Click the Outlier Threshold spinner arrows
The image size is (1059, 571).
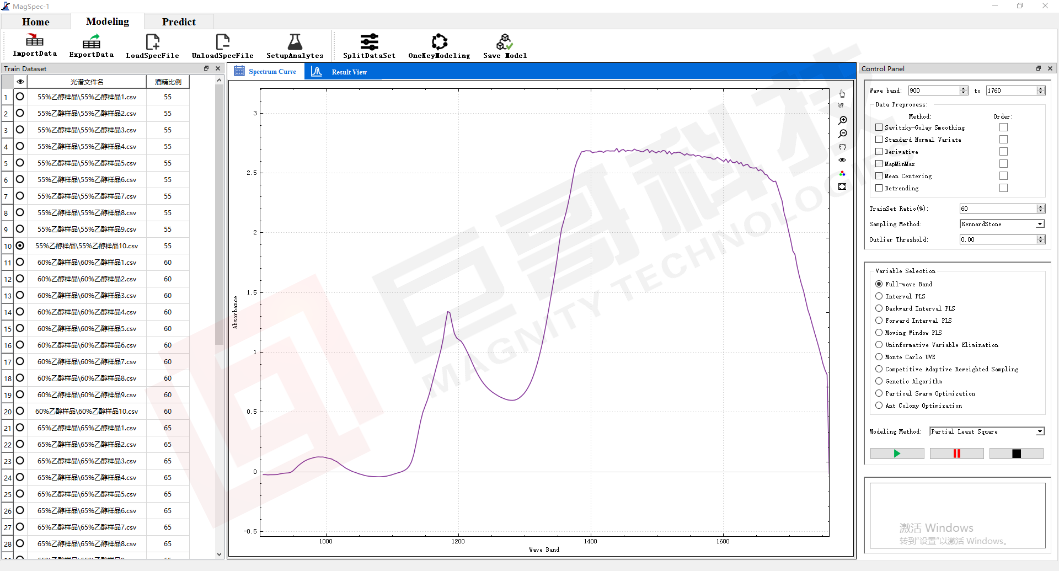click(1041, 239)
